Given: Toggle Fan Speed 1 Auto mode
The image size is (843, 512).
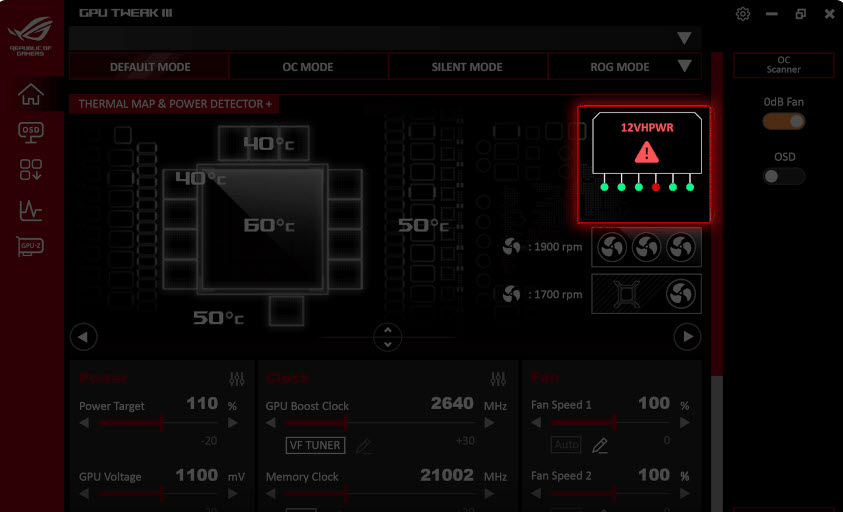Looking at the screenshot, I should [567, 445].
